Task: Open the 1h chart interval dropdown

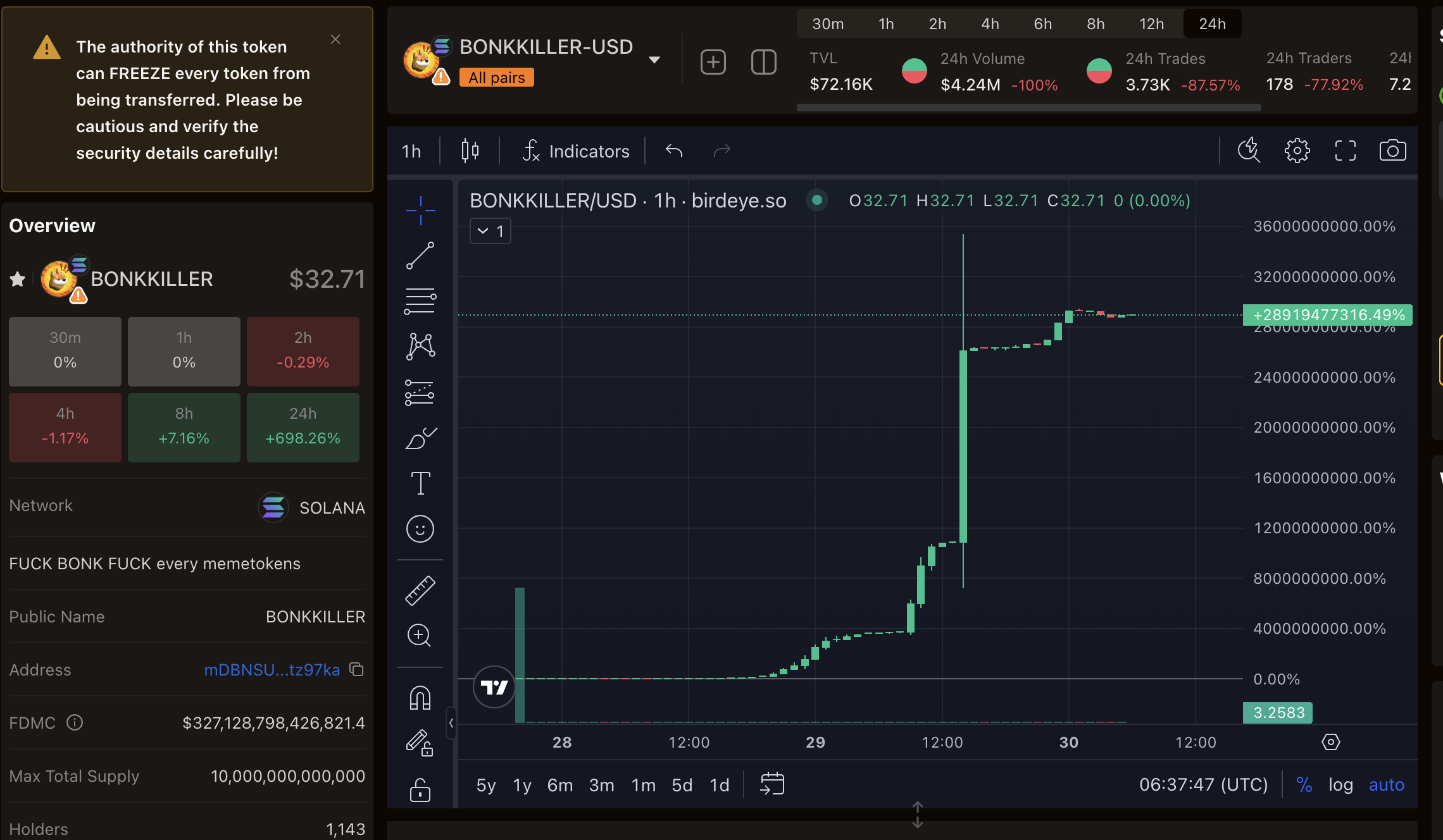Action: tap(411, 151)
